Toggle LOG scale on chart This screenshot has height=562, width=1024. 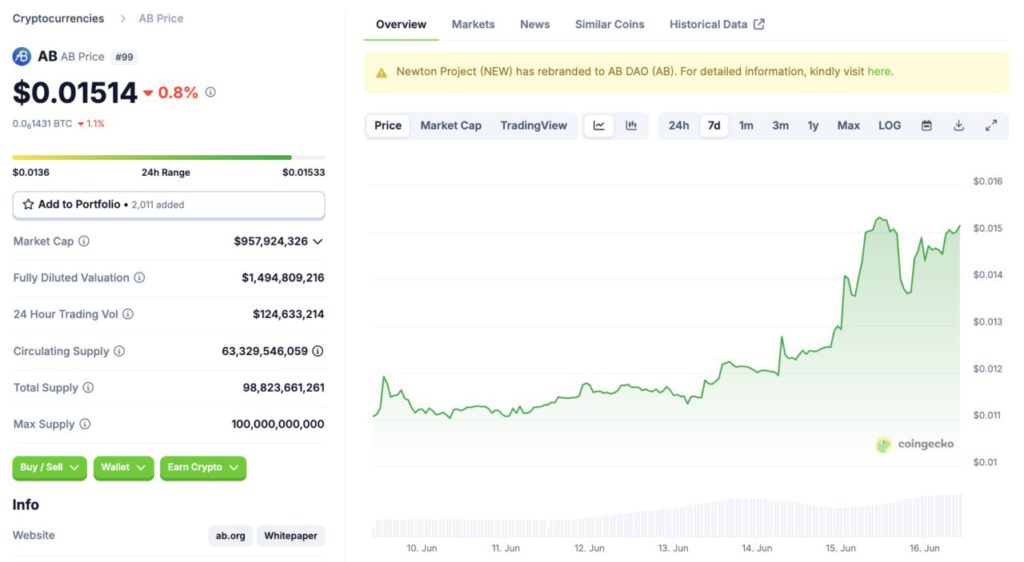(889, 125)
